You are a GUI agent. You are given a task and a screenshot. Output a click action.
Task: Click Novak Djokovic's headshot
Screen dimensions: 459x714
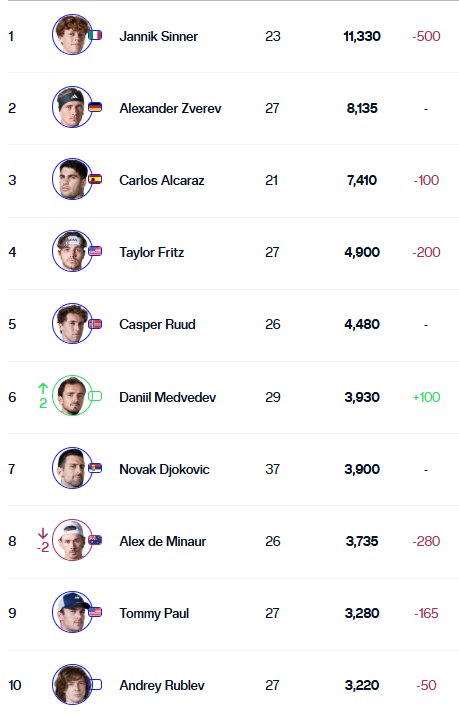coord(72,468)
